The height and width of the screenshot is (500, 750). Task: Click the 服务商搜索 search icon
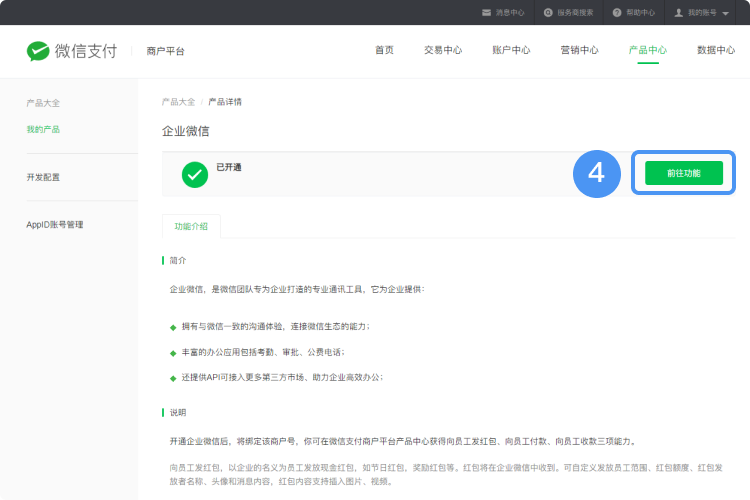(548, 12)
